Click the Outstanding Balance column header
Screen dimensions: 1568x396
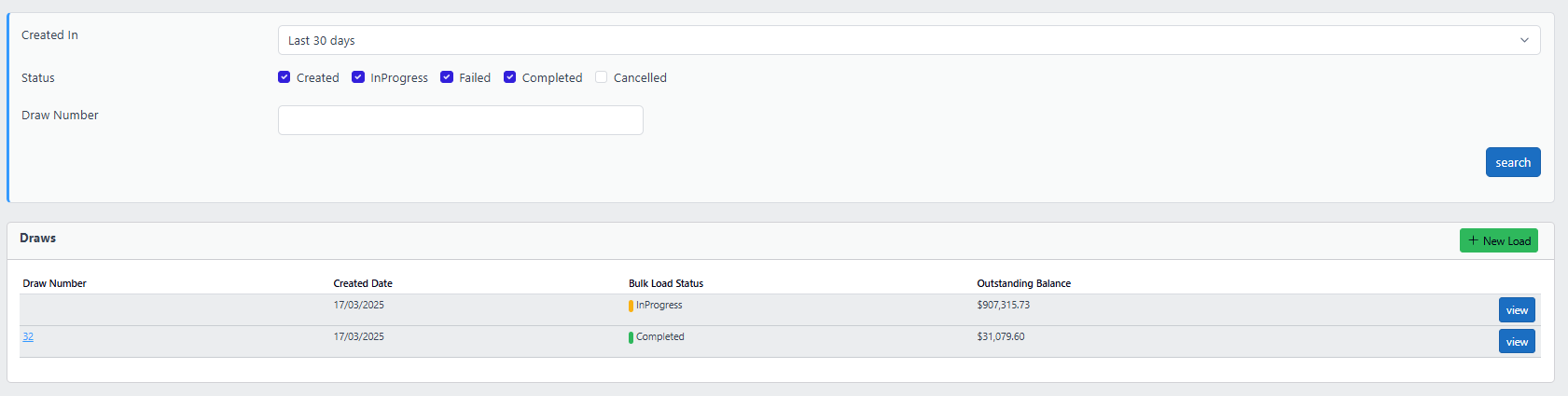(1023, 283)
